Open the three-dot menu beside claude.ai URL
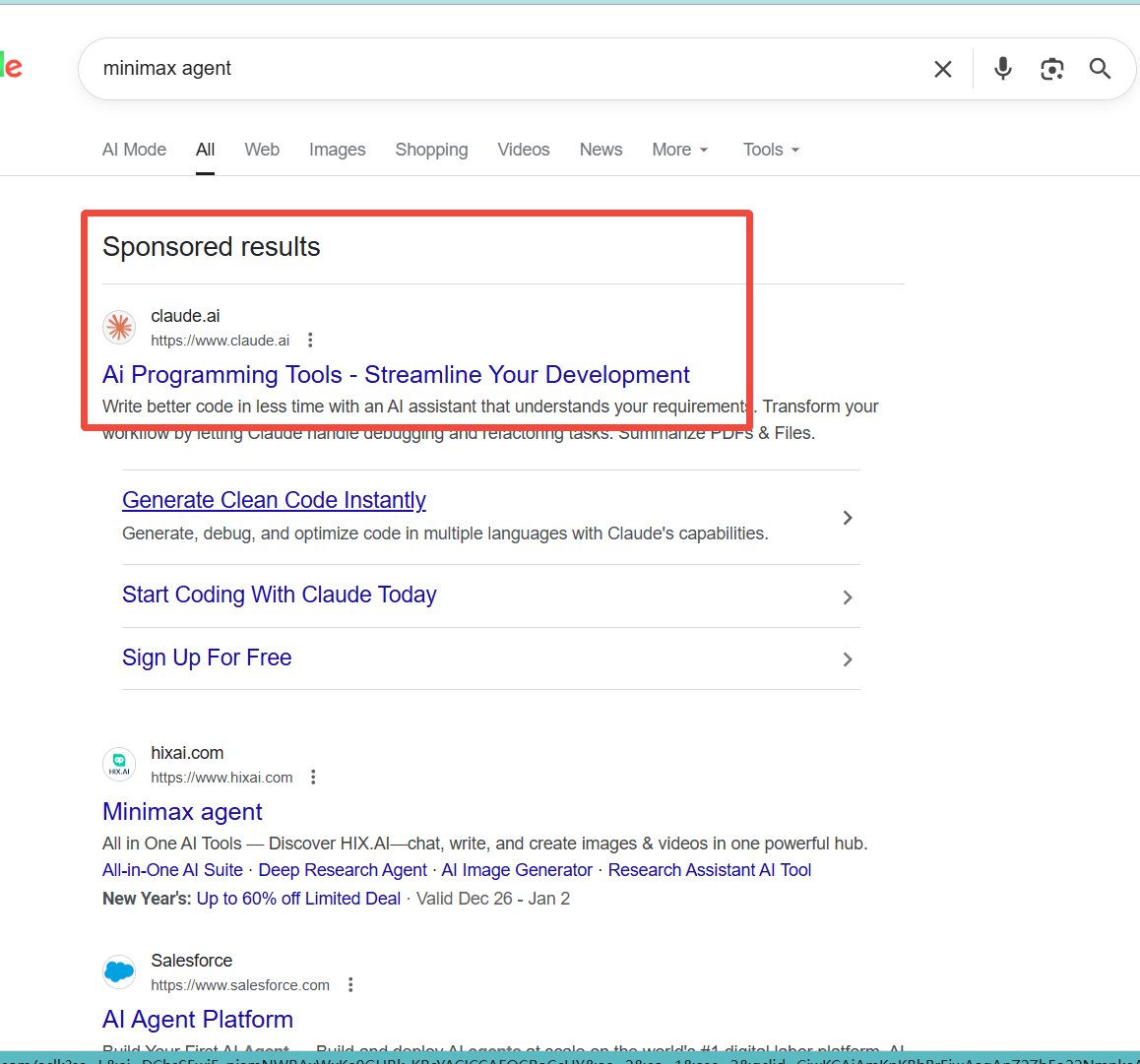 click(x=310, y=341)
